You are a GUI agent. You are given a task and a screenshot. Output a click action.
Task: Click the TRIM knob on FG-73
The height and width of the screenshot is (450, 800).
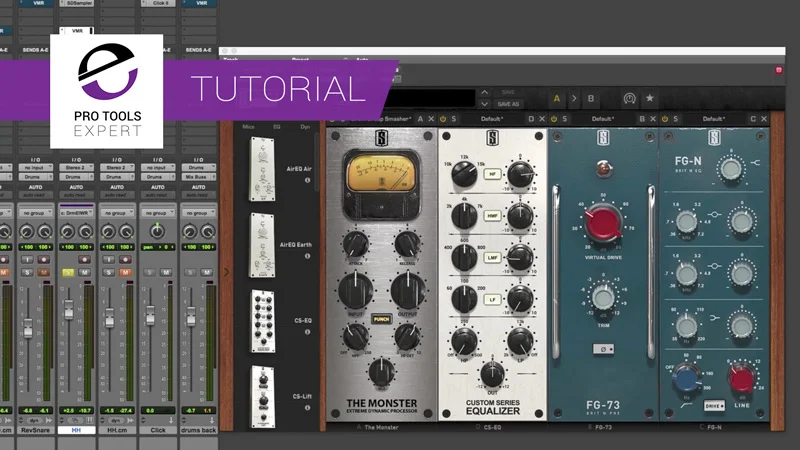pyautogui.click(x=603, y=298)
